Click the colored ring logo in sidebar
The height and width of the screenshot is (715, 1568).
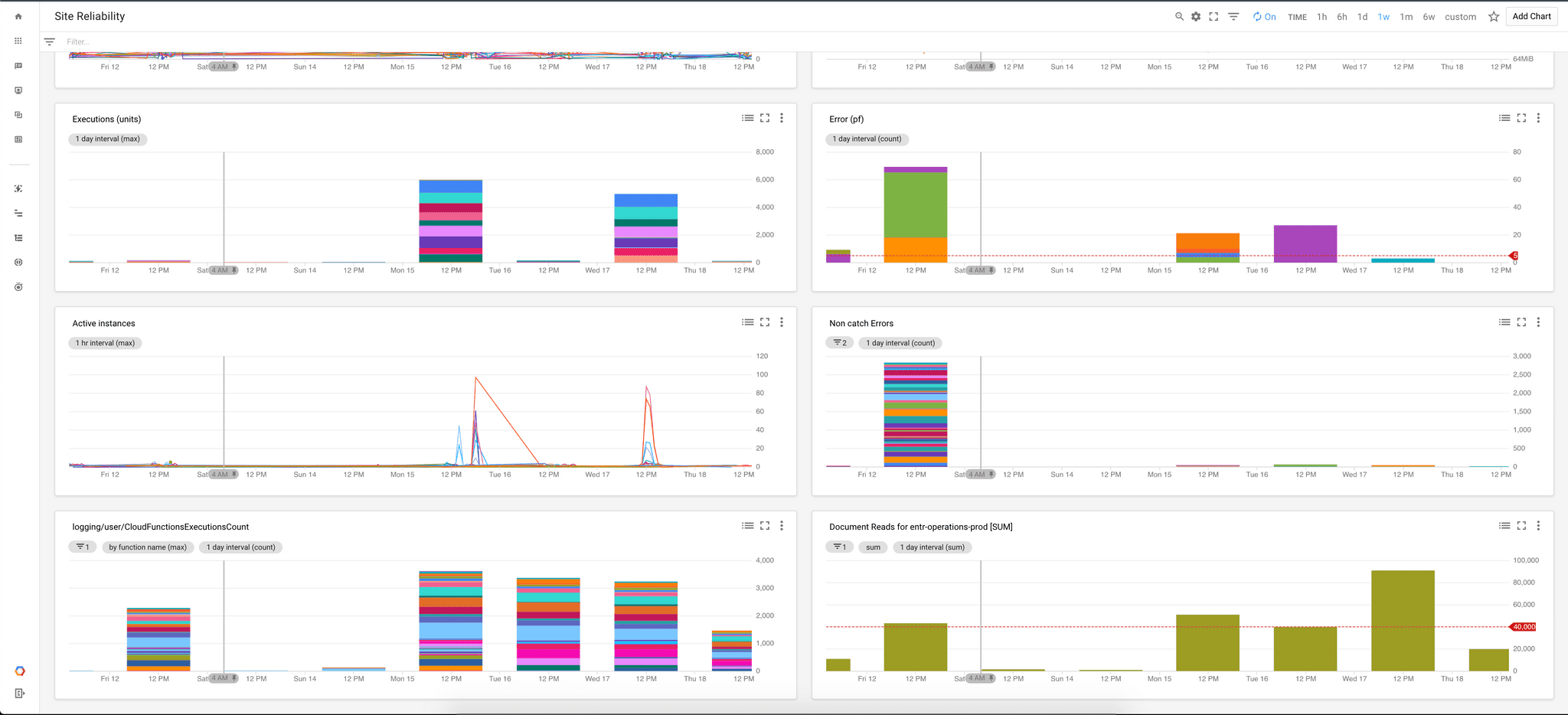click(x=20, y=671)
